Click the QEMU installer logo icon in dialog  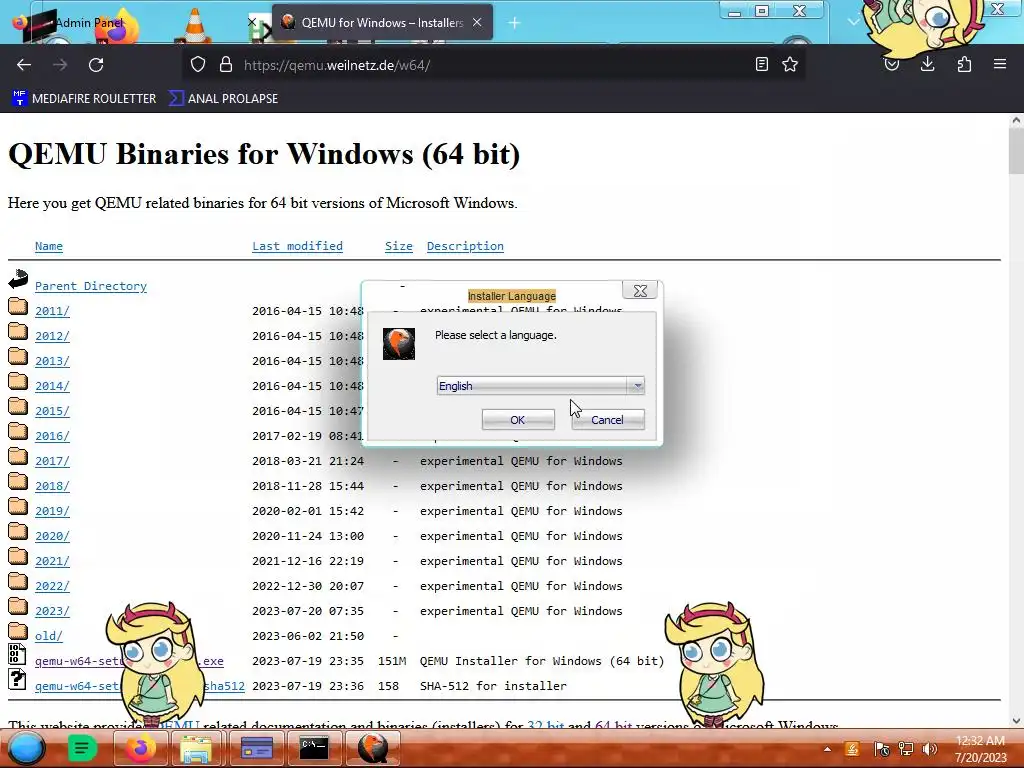pos(399,344)
